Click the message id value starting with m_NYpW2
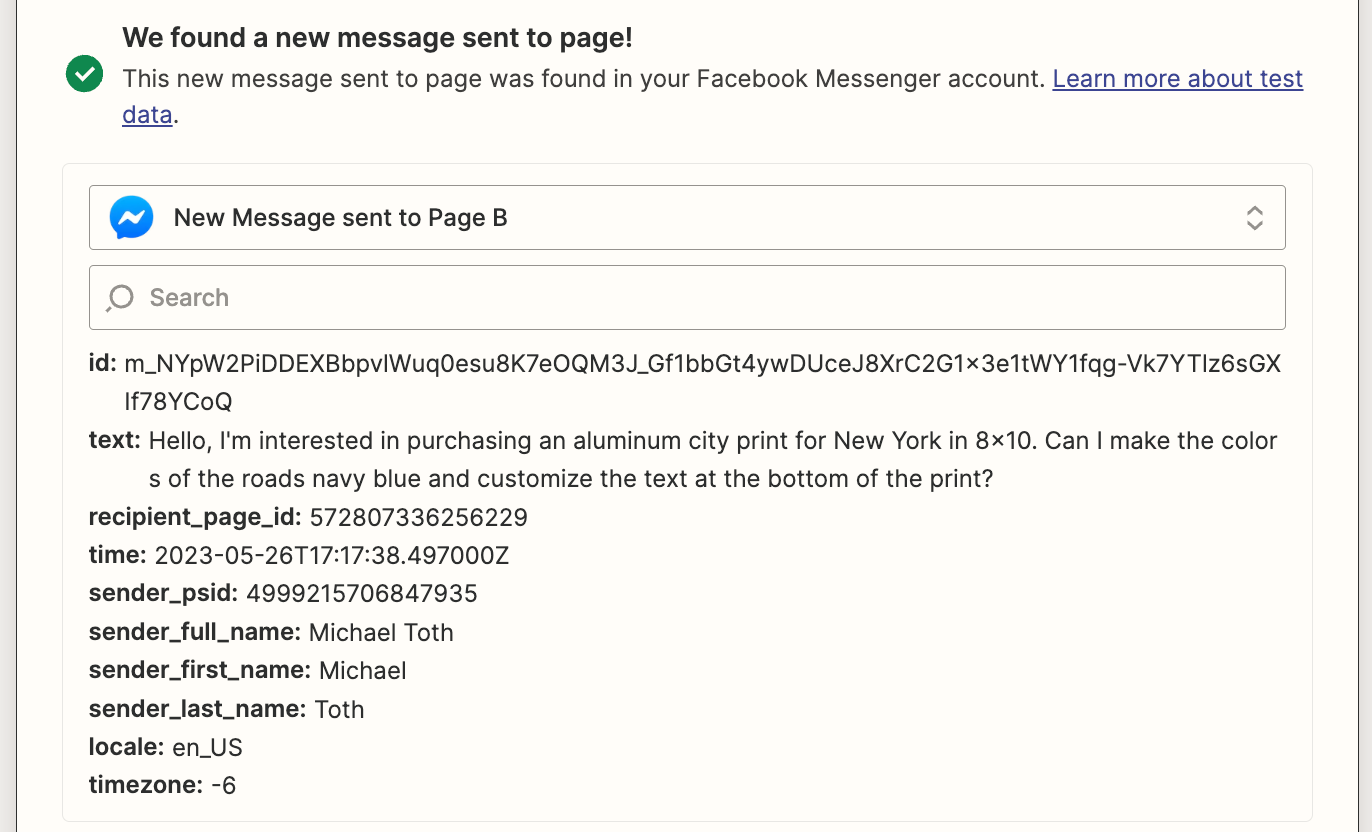Image resolution: width=1372 pixels, height=832 pixels. 702,364
